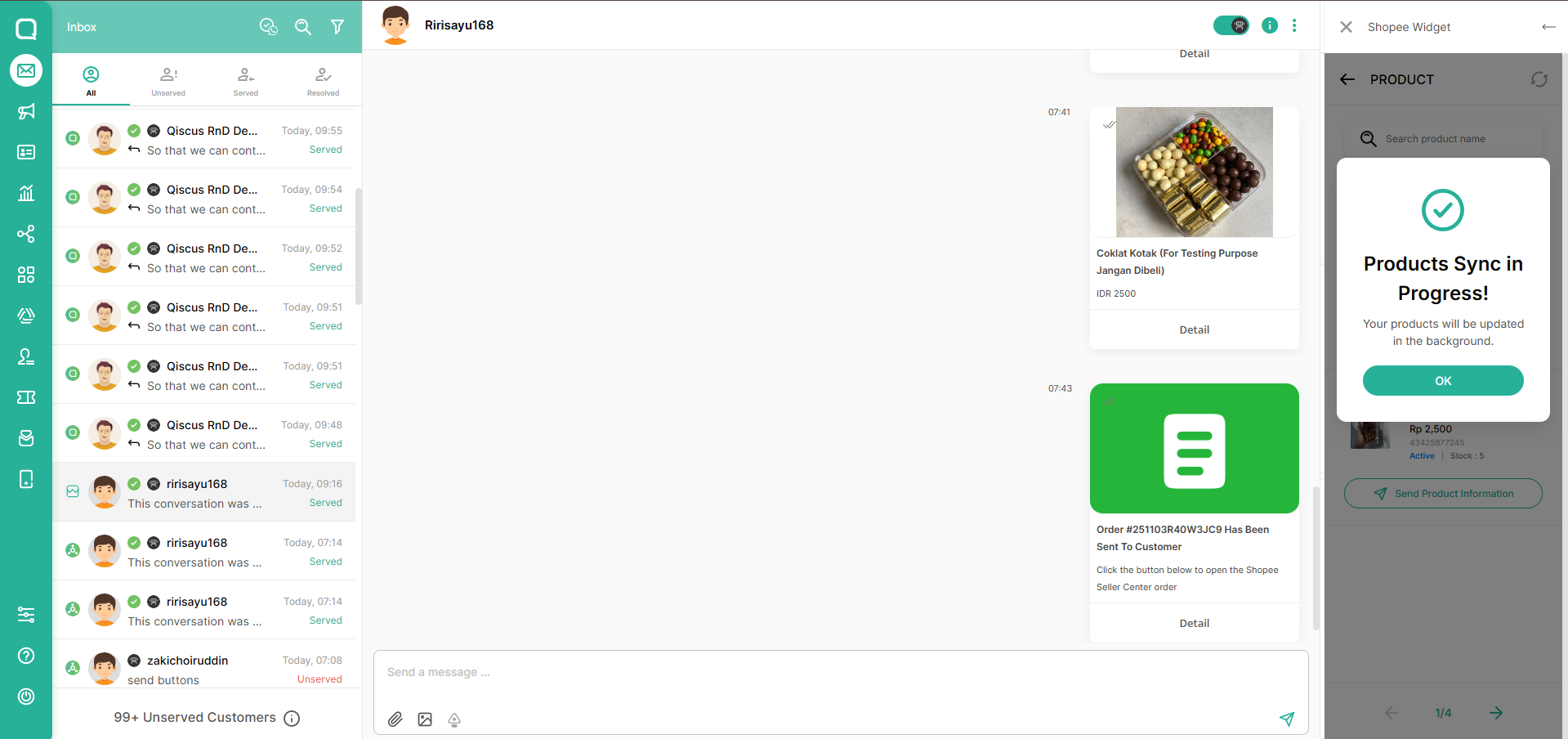
Task: Open the Customers contact card page
Action: click(26, 152)
